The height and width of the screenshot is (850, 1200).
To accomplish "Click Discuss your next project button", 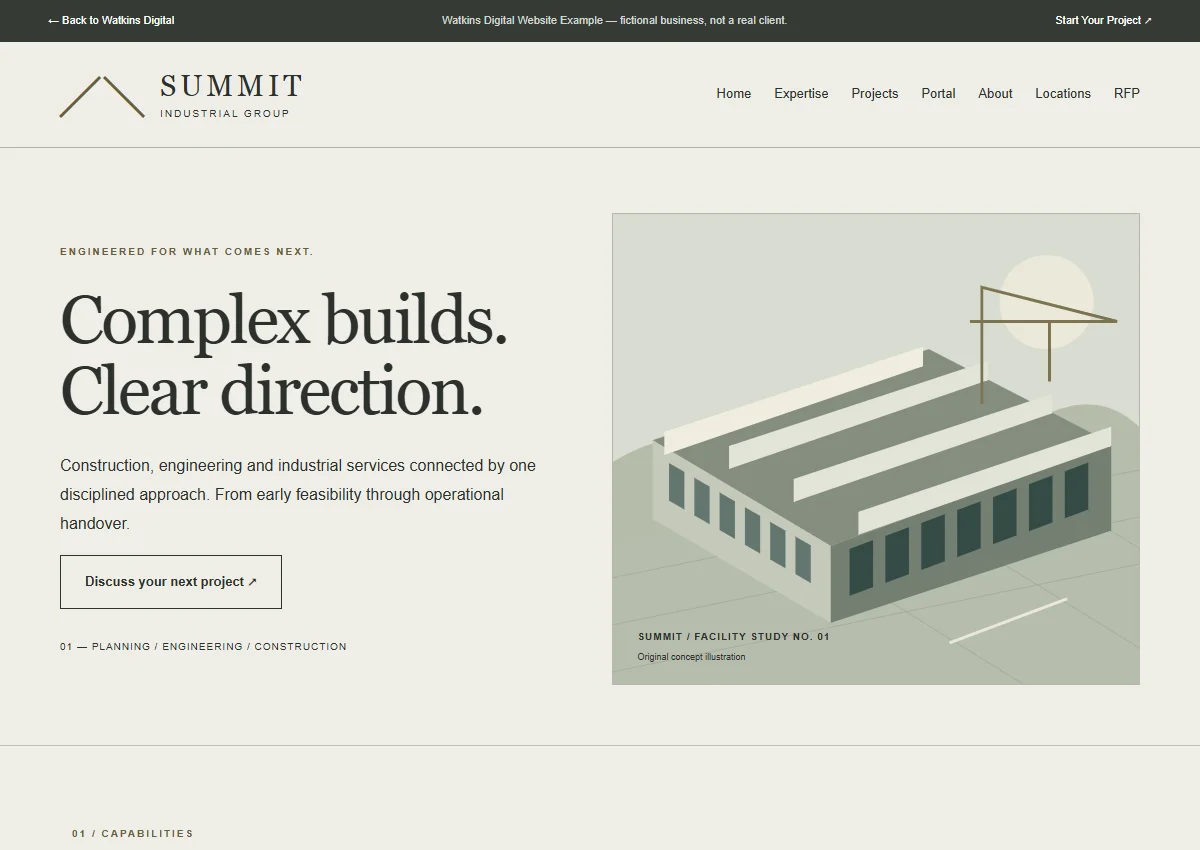I will tap(171, 582).
